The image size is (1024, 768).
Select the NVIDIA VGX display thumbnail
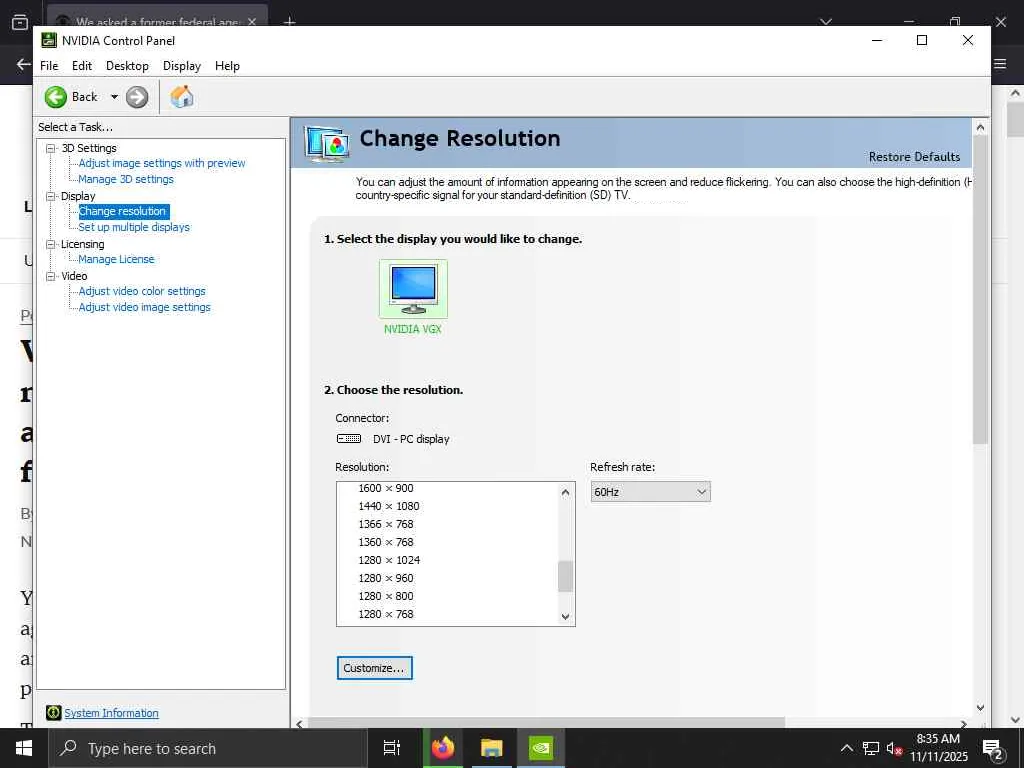(413, 289)
